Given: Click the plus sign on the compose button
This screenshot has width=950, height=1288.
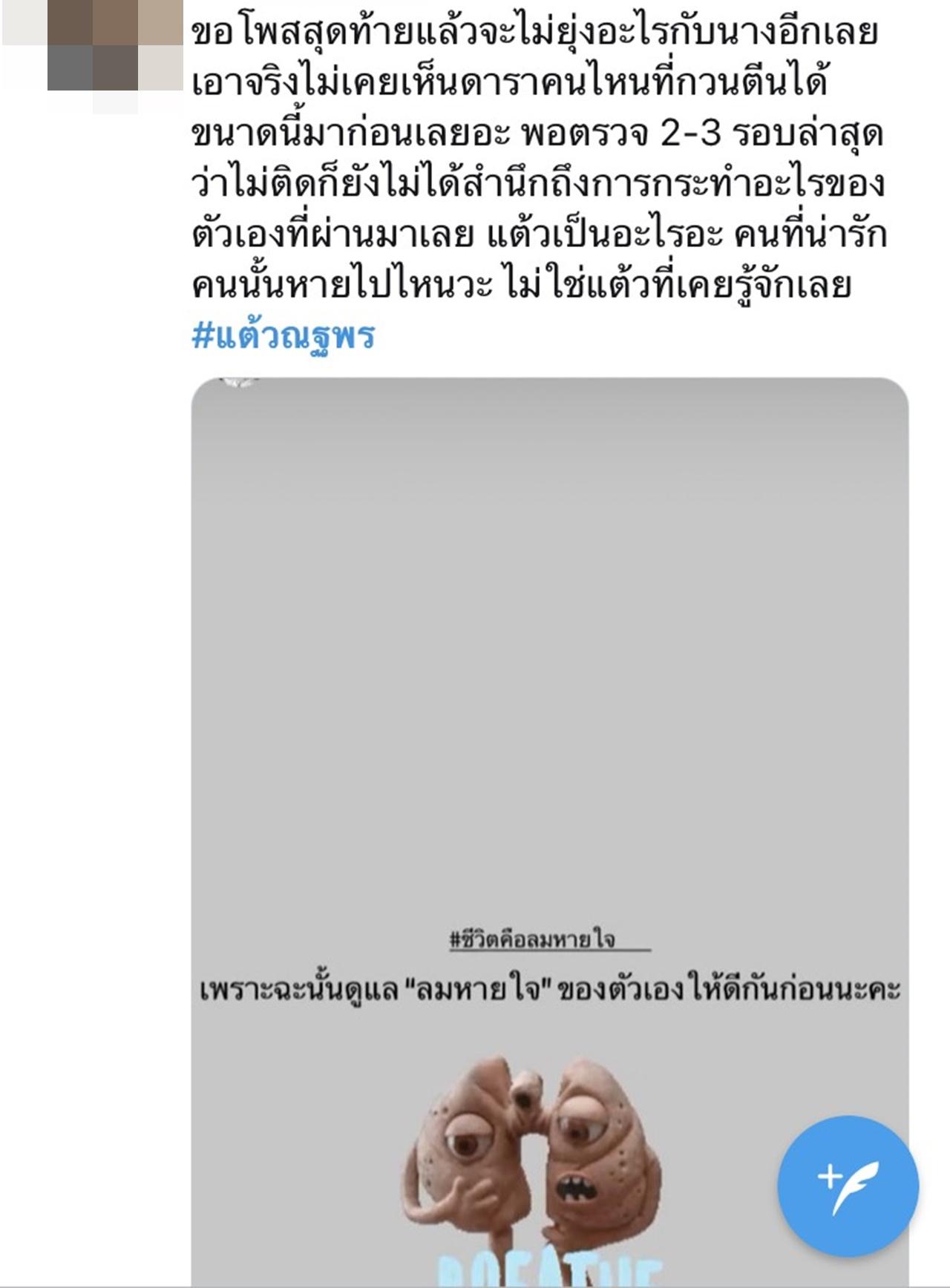Looking at the screenshot, I should pyautogui.click(x=828, y=1177).
